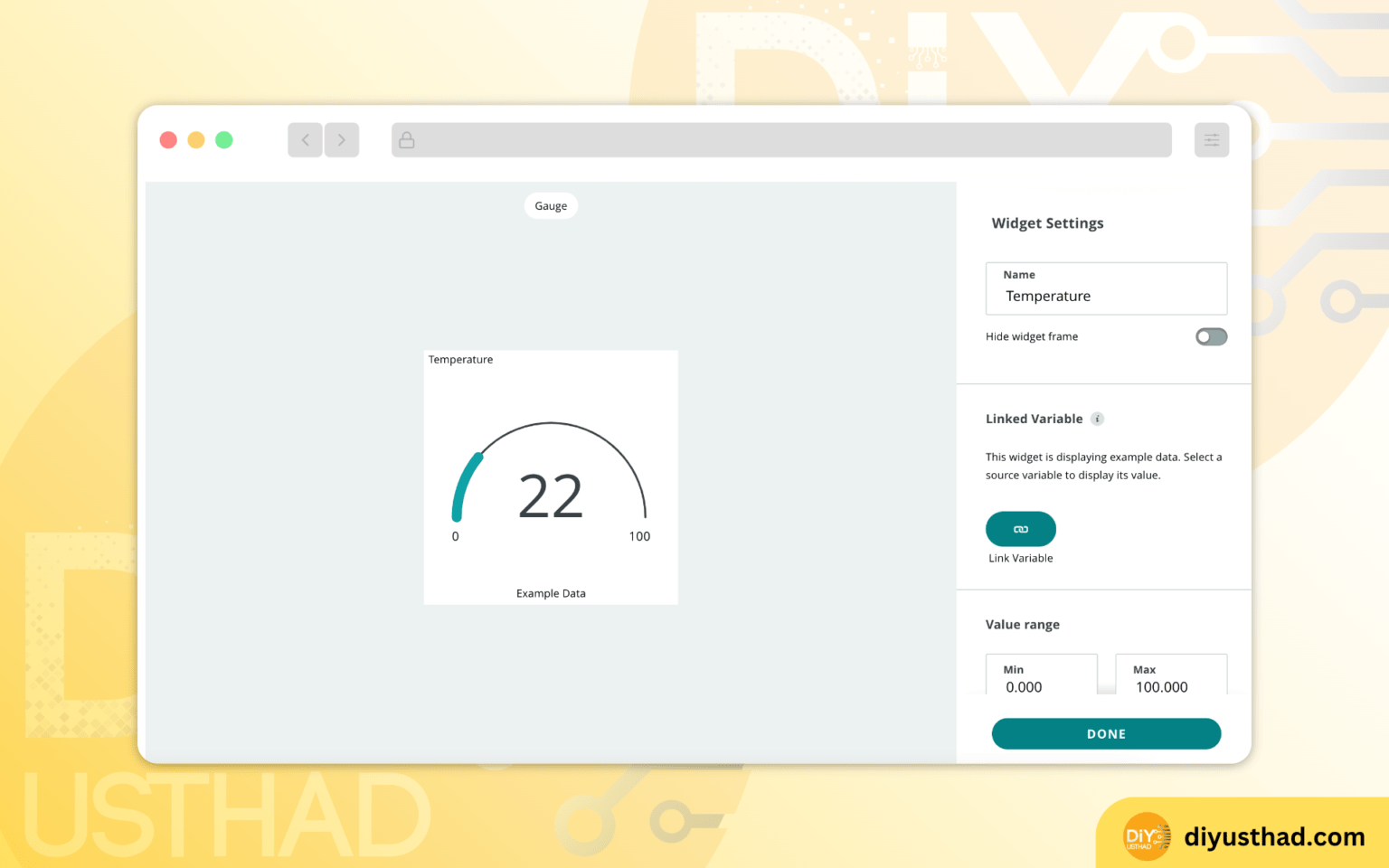Click the red close window dot
Screen dimensions: 1389x868
(168, 140)
